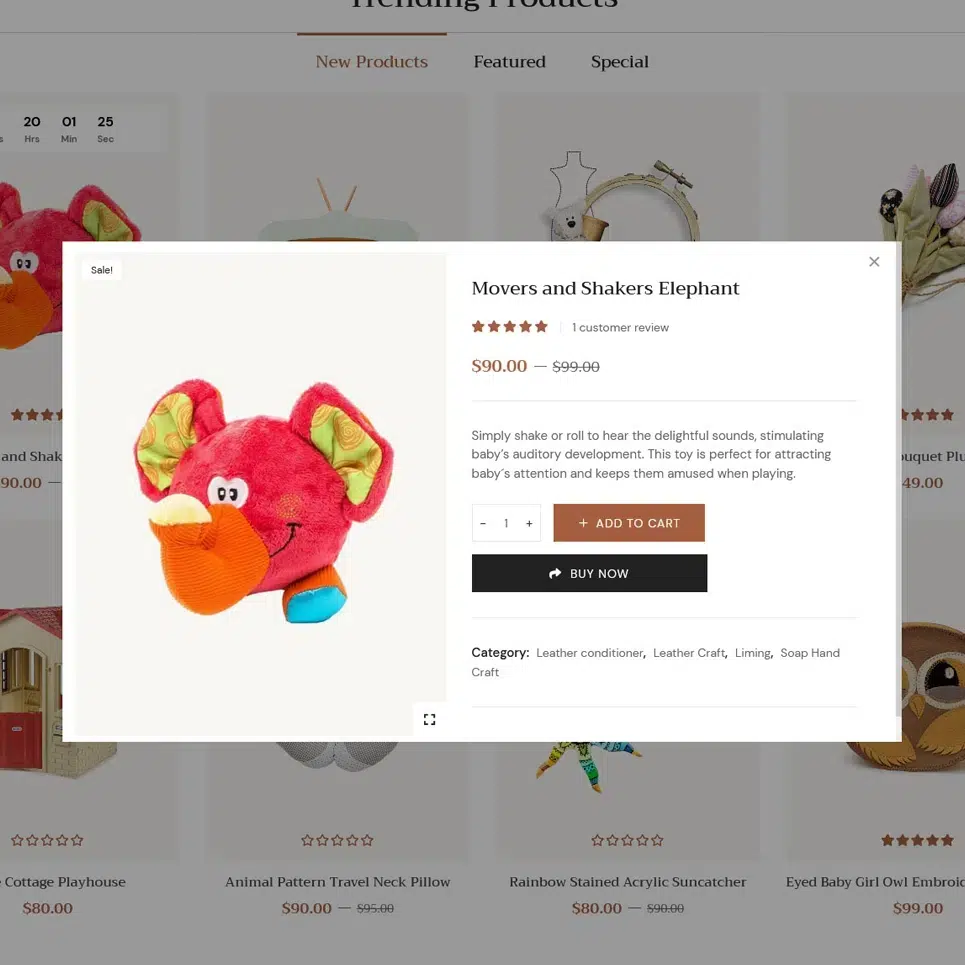Open the 1 customer review link

coord(620,328)
